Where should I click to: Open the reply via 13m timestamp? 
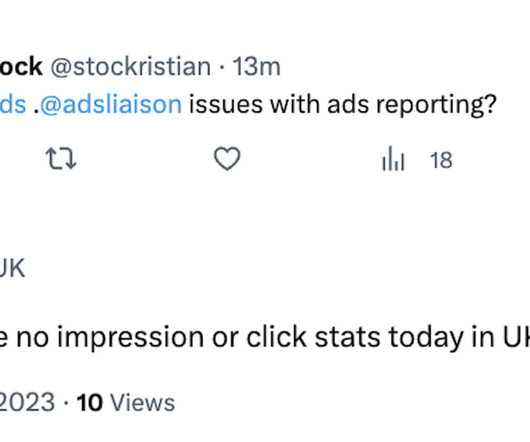(256, 67)
